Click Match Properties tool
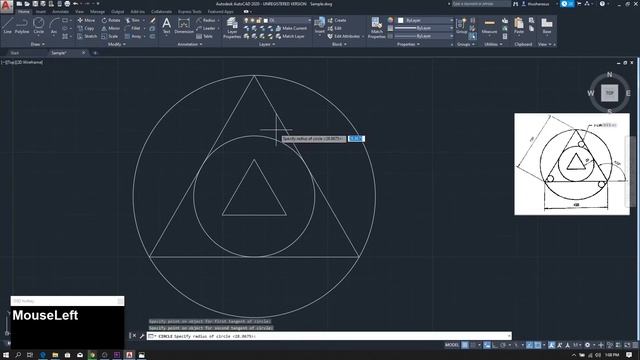The width and height of the screenshot is (640, 360). tap(376, 28)
